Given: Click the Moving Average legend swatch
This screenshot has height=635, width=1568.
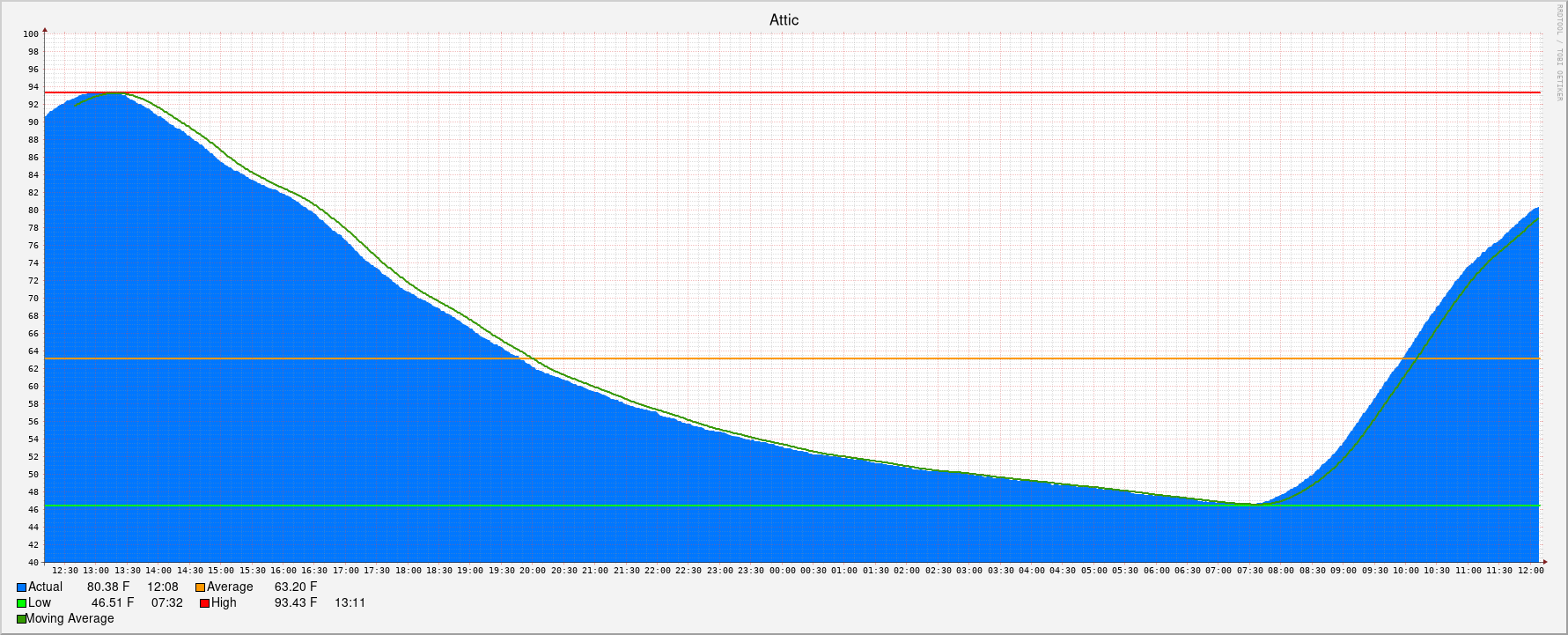Looking at the screenshot, I should (x=21, y=619).
